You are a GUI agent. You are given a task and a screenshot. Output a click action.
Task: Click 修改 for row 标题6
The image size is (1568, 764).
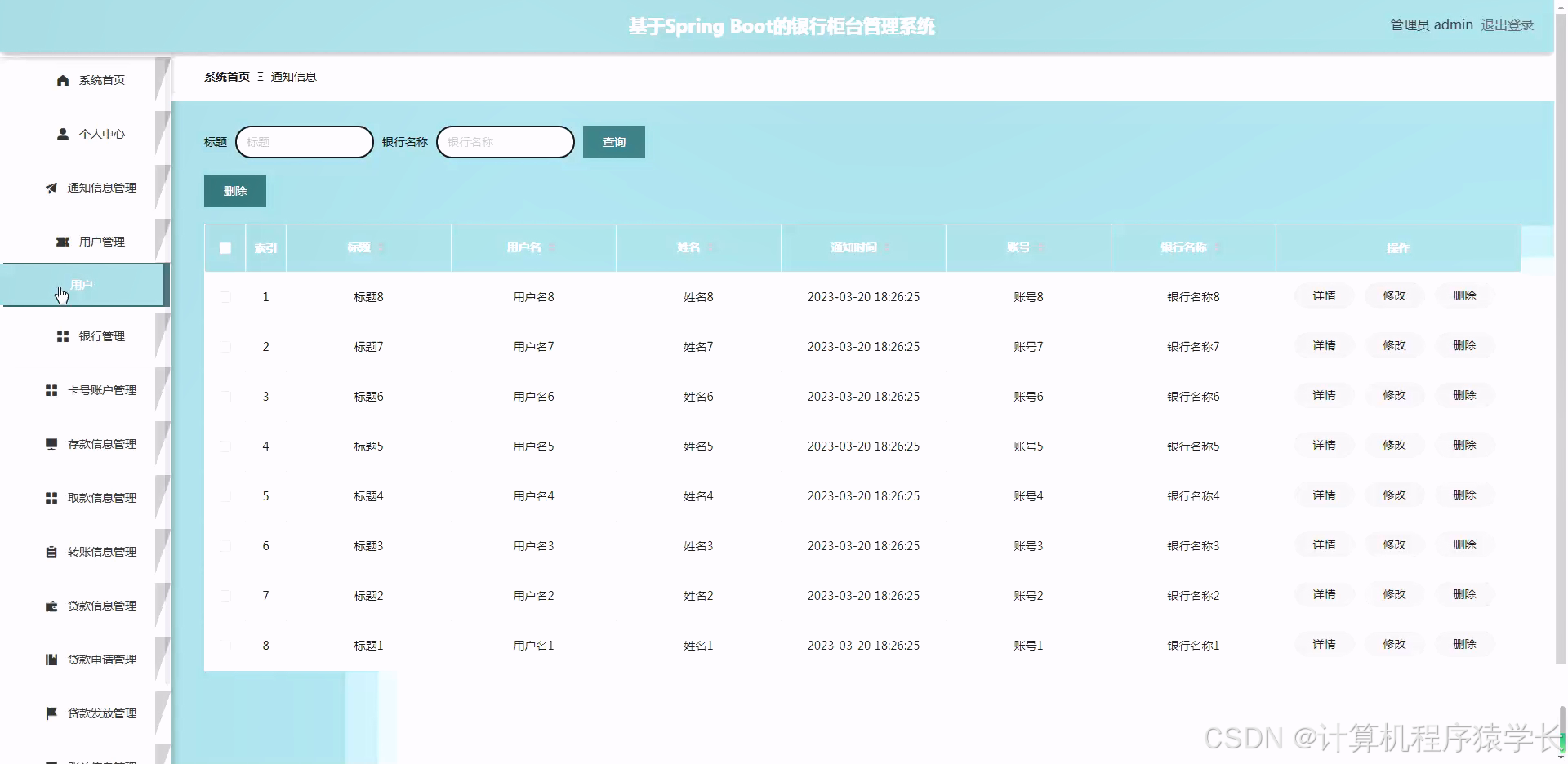point(1394,395)
